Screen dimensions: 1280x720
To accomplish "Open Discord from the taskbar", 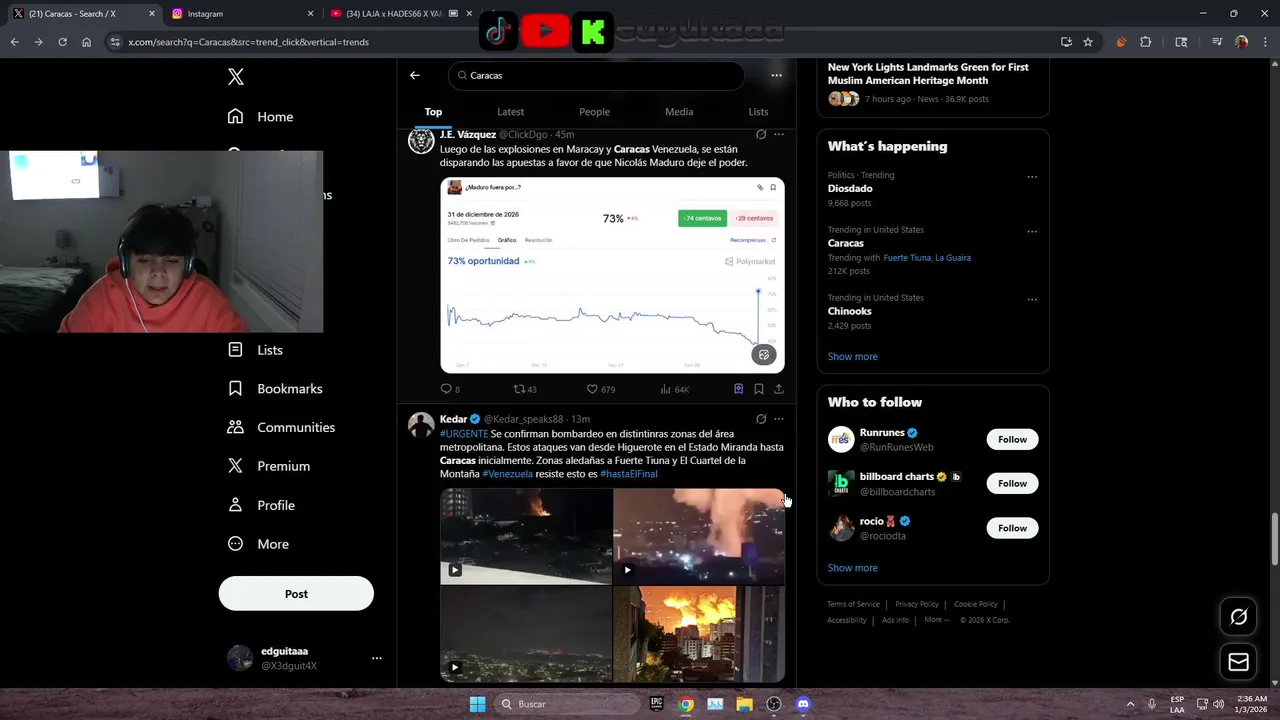I will (x=803, y=704).
